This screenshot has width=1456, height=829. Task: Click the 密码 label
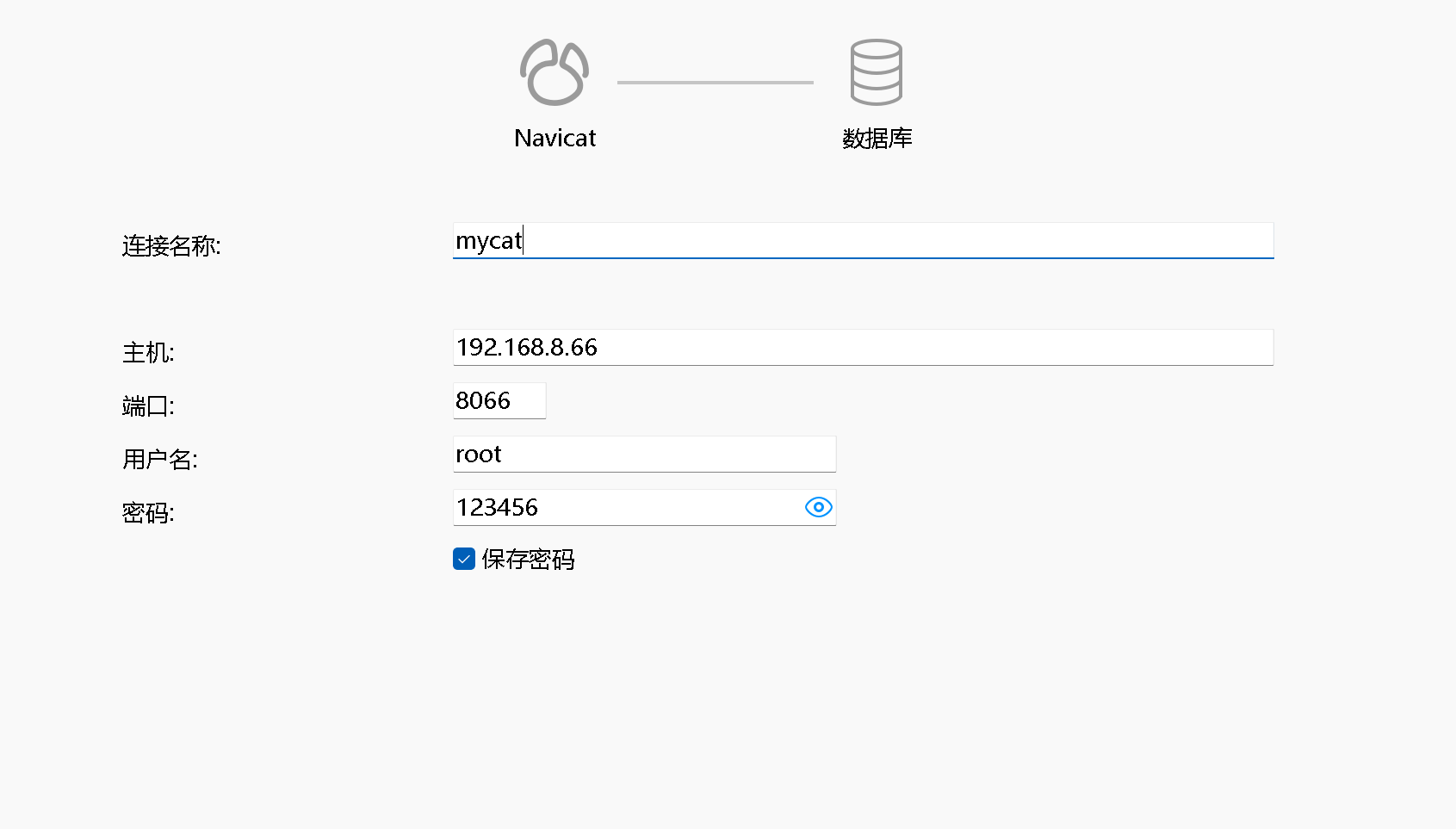(148, 513)
